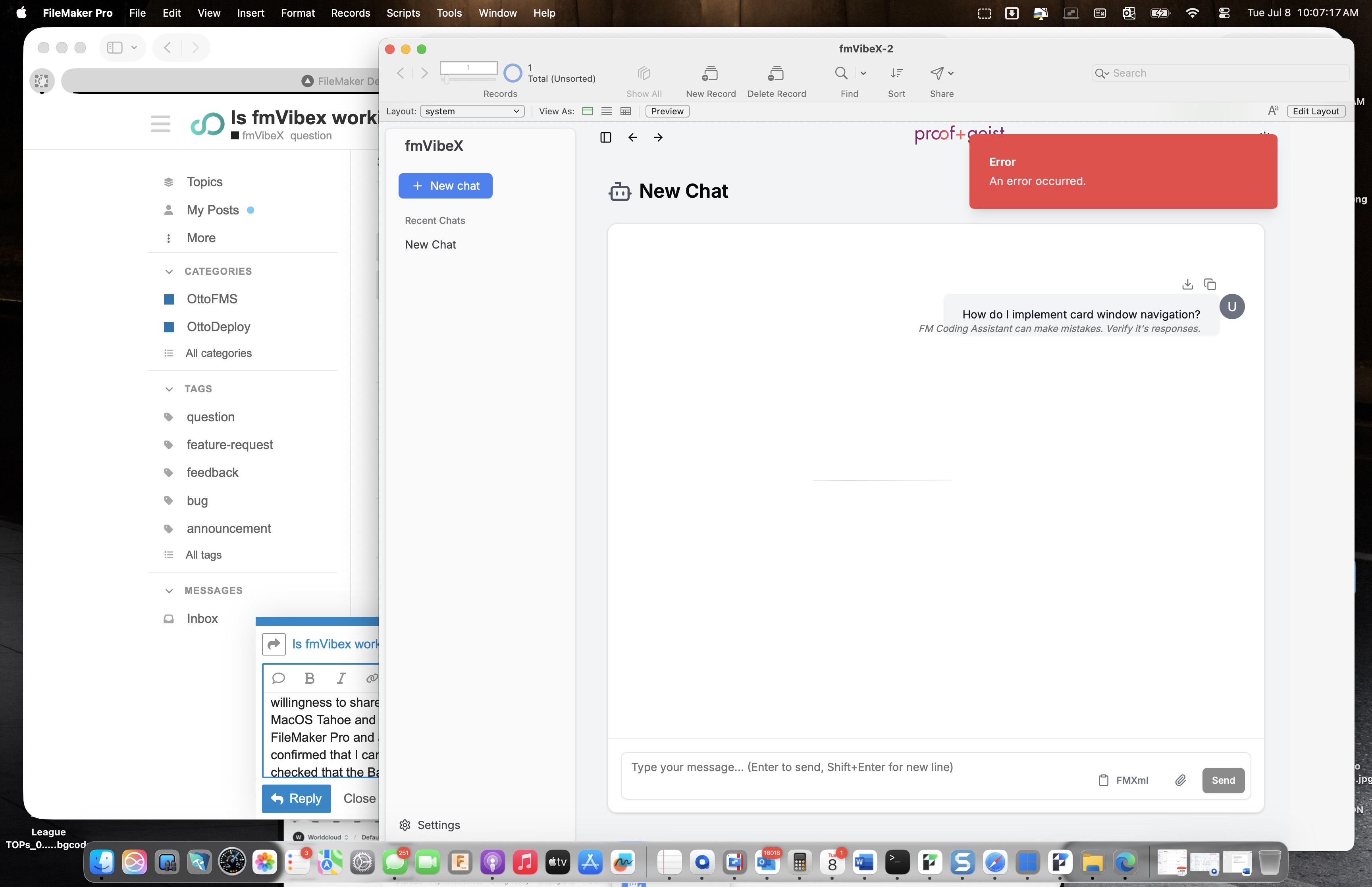1372x887 pixels.
Task: Click the Sort records icon
Action: (x=896, y=73)
